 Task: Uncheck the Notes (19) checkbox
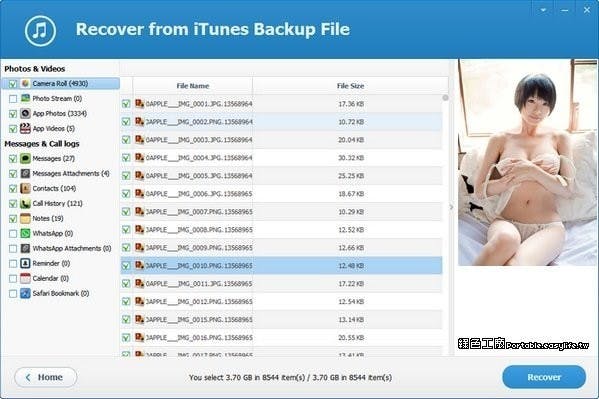coord(13,219)
